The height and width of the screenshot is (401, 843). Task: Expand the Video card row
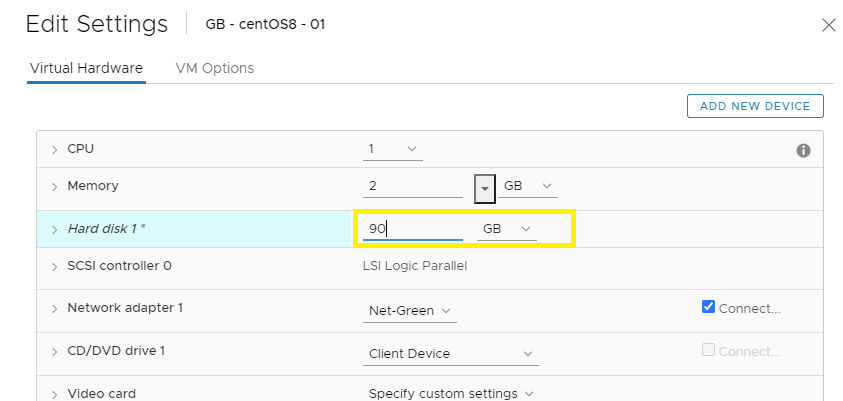(x=55, y=394)
